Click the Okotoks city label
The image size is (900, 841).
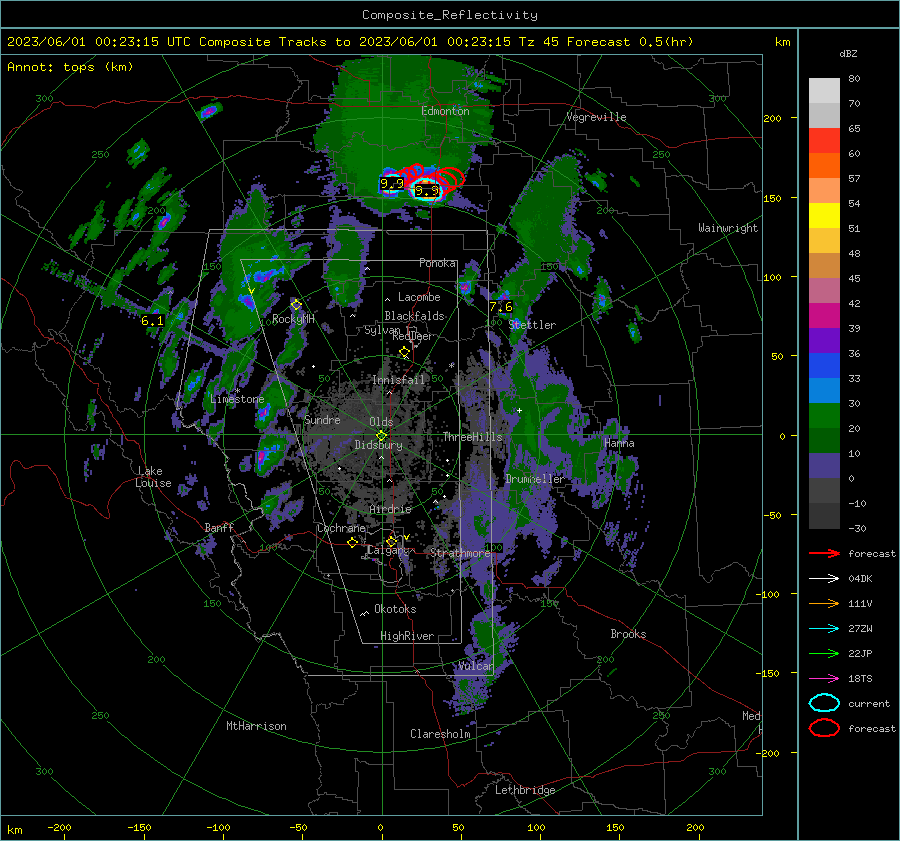point(395,609)
